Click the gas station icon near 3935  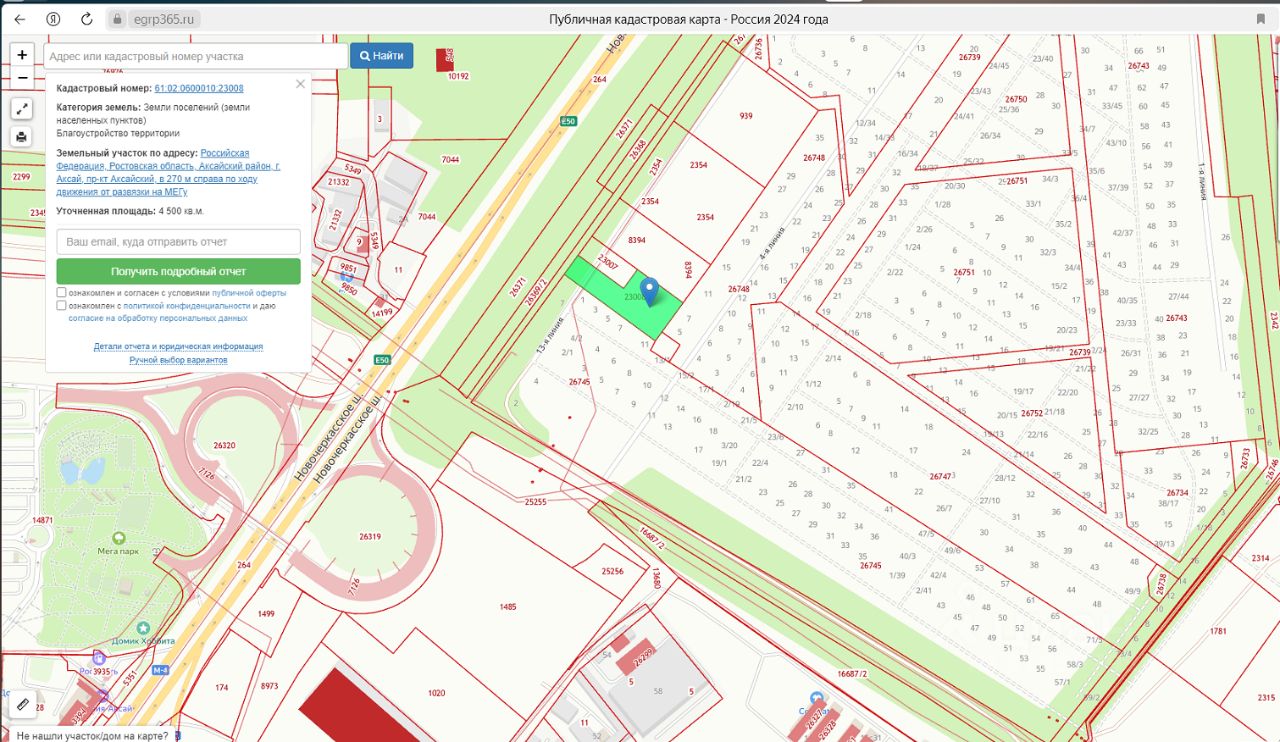click(x=99, y=658)
